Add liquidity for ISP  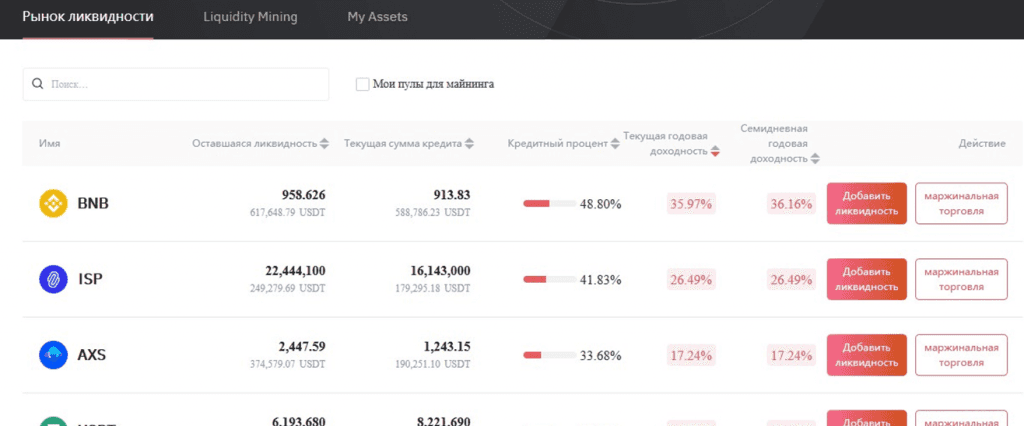tap(867, 279)
